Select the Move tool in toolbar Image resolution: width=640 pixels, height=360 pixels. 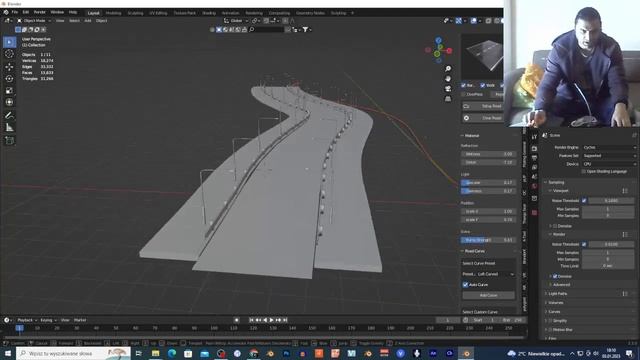[x=9, y=67]
